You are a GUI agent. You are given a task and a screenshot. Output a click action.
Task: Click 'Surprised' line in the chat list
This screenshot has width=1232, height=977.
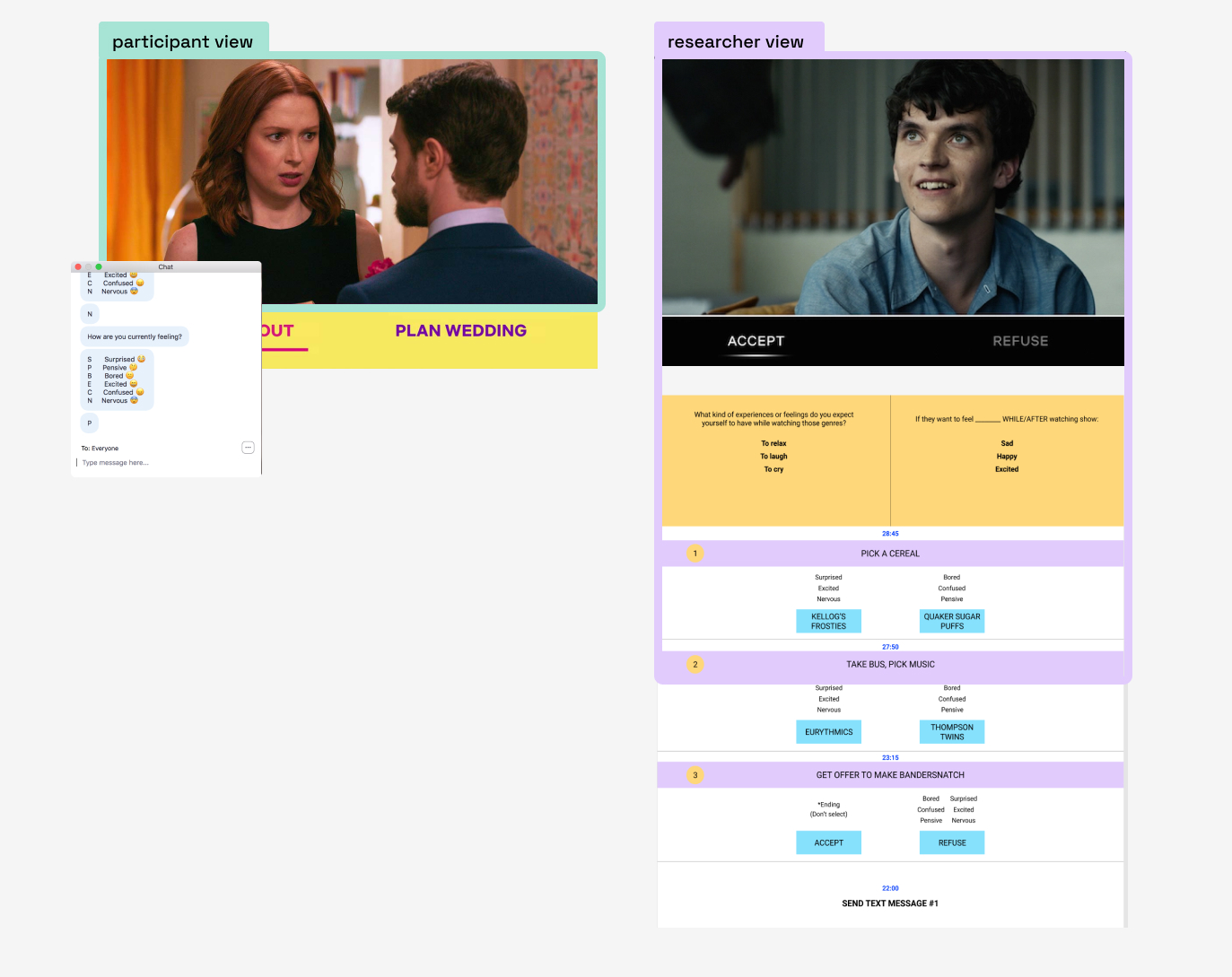tap(117, 359)
